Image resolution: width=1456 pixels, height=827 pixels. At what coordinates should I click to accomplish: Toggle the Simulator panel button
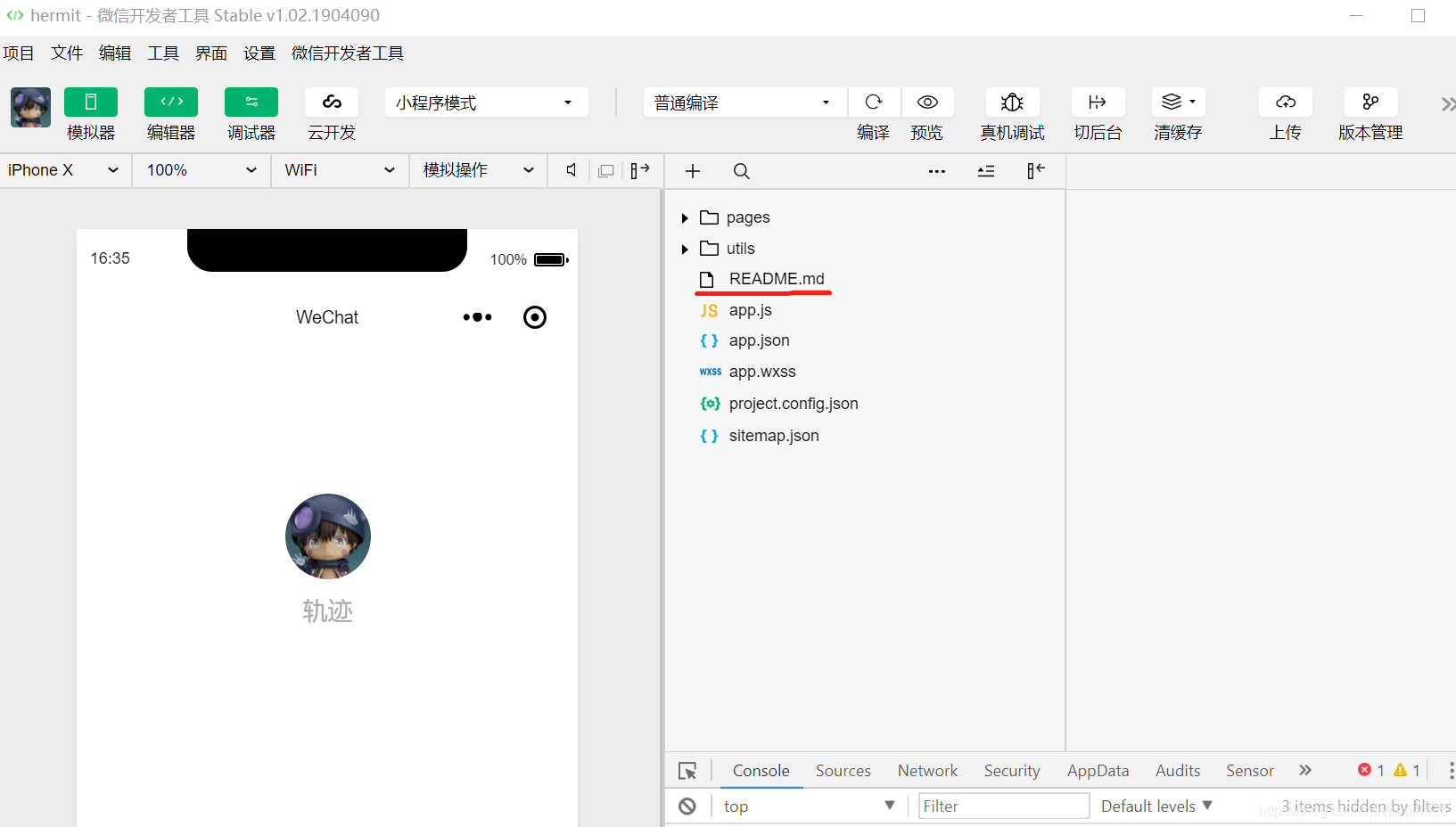[91, 102]
